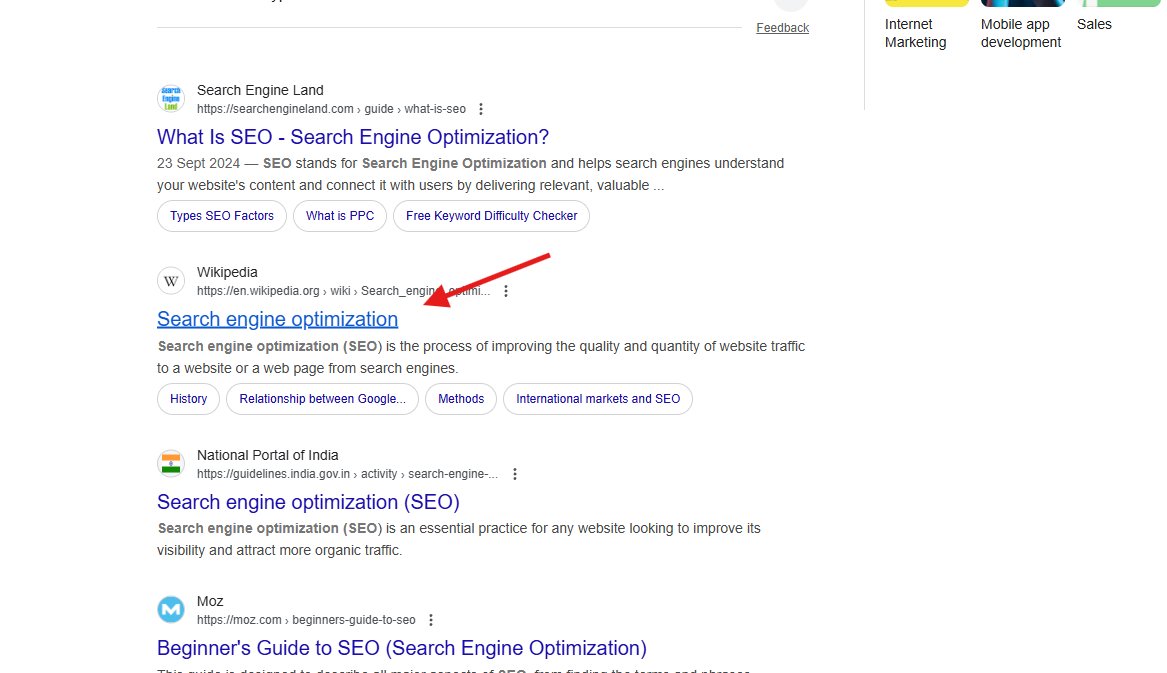Select the 'Methods' chip
1167x673 pixels.
tap(460, 399)
